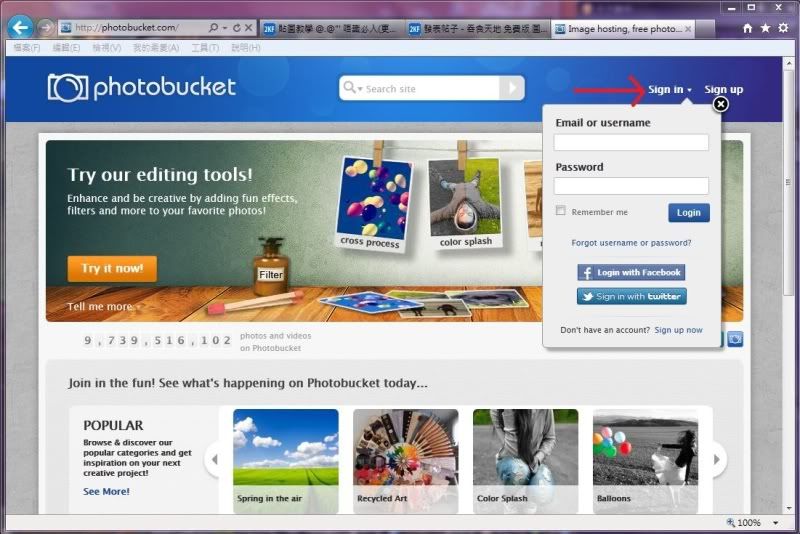Image resolution: width=800 pixels, height=534 pixels.
Task: Click the Email or username field
Action: point(631,142)
